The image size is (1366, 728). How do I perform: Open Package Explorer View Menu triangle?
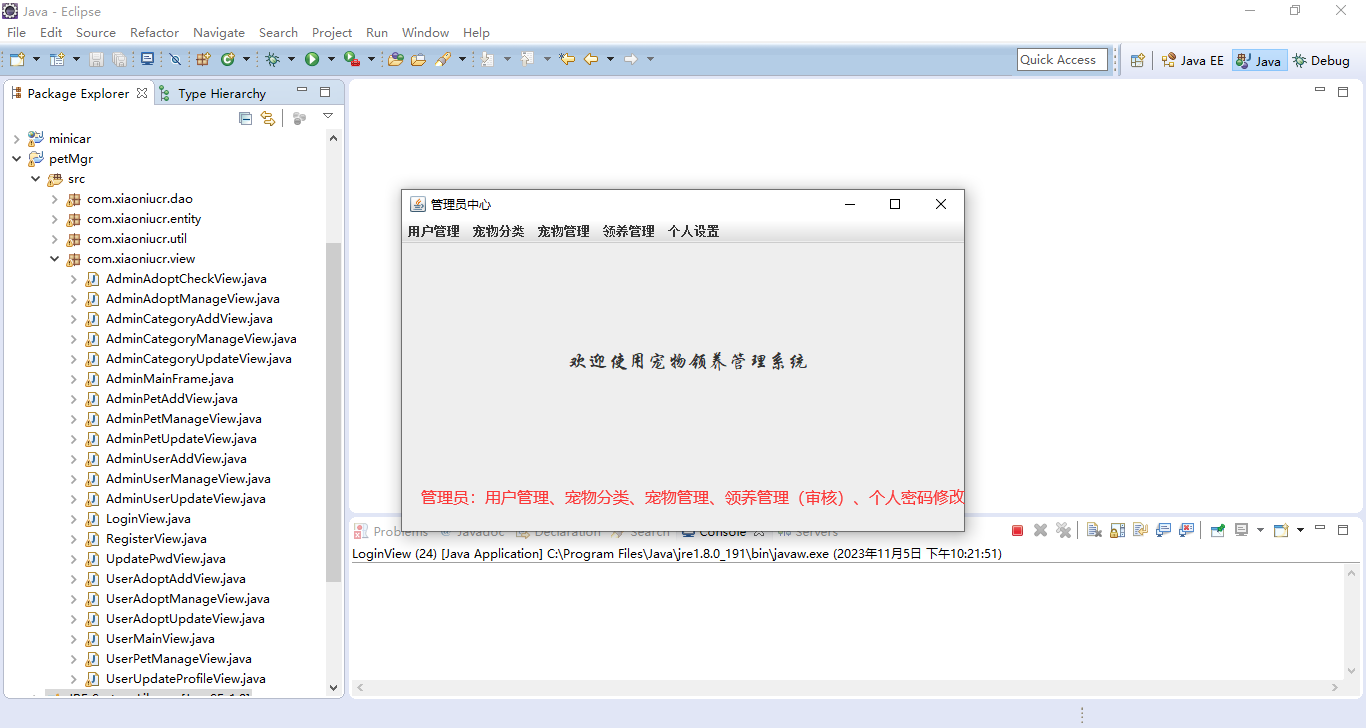(327, 117)
